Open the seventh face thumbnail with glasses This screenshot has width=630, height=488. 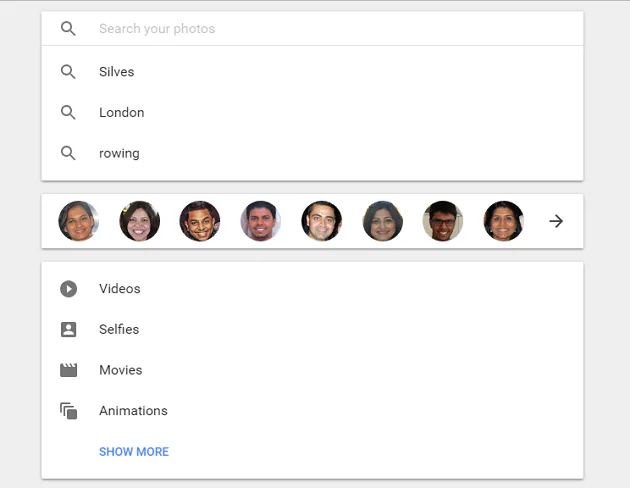click(443, 221)
